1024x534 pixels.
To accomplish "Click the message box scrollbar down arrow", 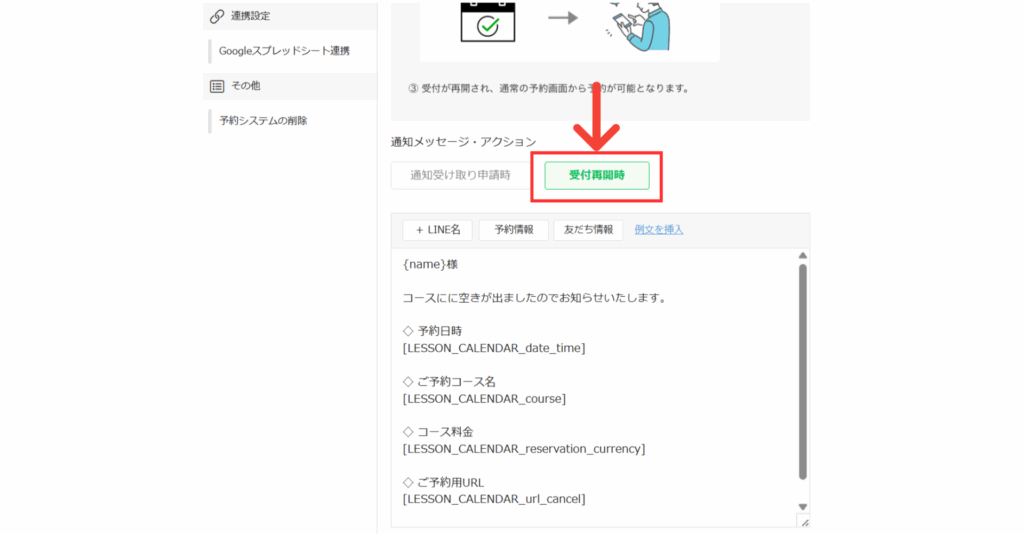I will click(x=802, y=507).
